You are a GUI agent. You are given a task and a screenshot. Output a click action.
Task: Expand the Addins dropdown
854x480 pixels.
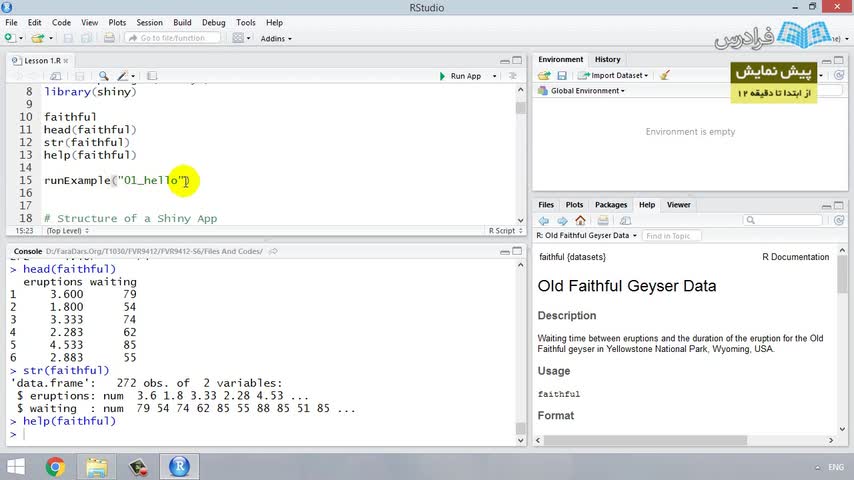pos(276,39)
